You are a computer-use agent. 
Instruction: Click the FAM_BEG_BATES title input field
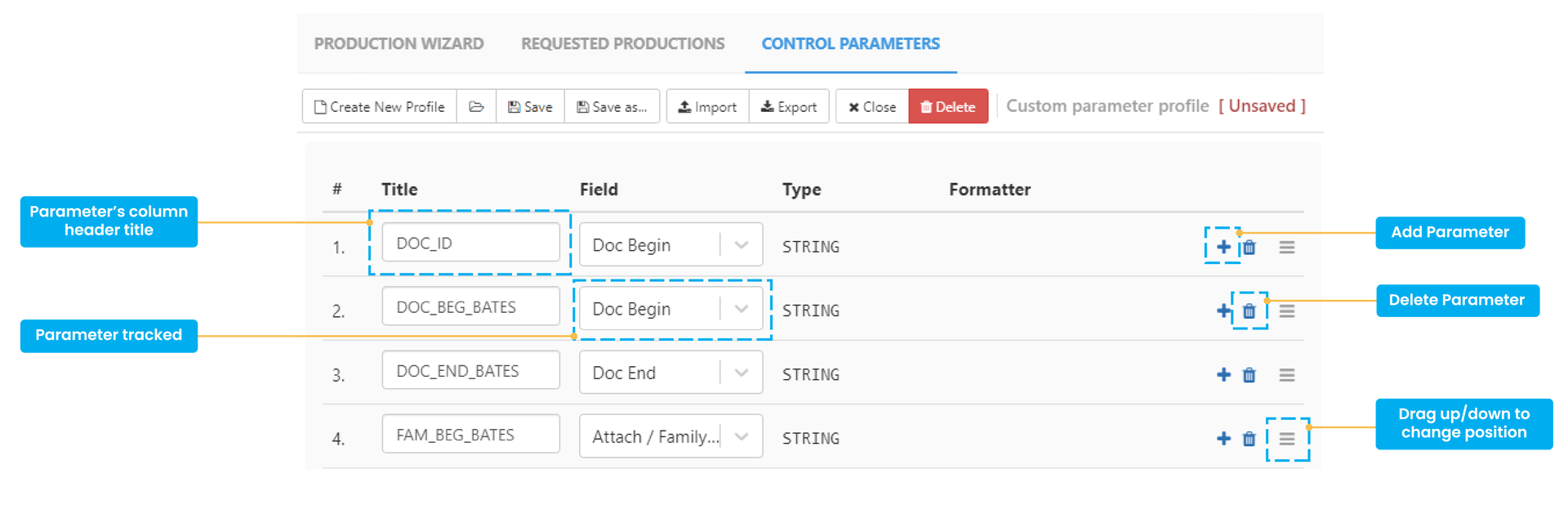(470, 434)
